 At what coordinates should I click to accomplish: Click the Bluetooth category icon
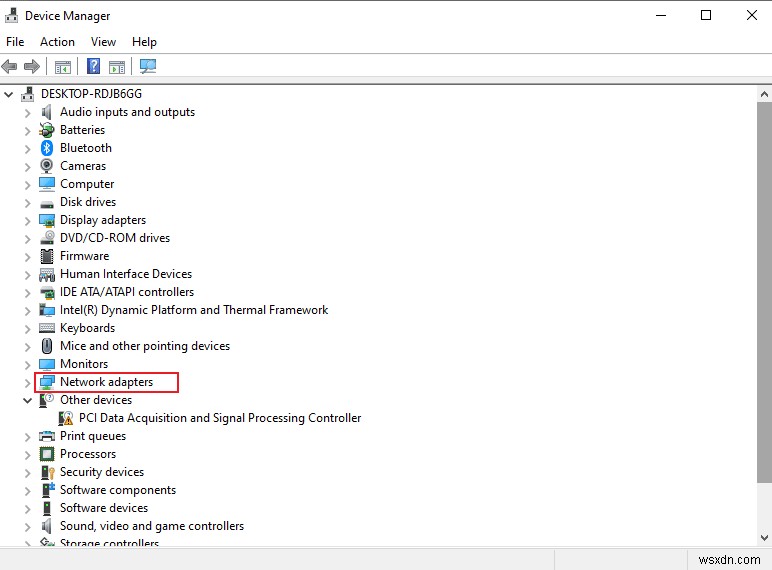tap(47, 148)
